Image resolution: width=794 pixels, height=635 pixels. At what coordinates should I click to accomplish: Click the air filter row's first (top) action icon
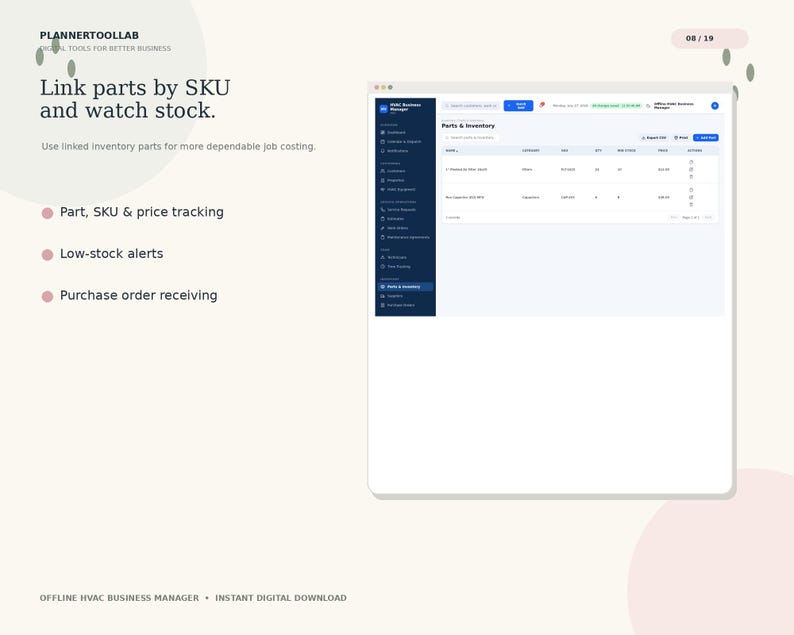coord(691,163)
